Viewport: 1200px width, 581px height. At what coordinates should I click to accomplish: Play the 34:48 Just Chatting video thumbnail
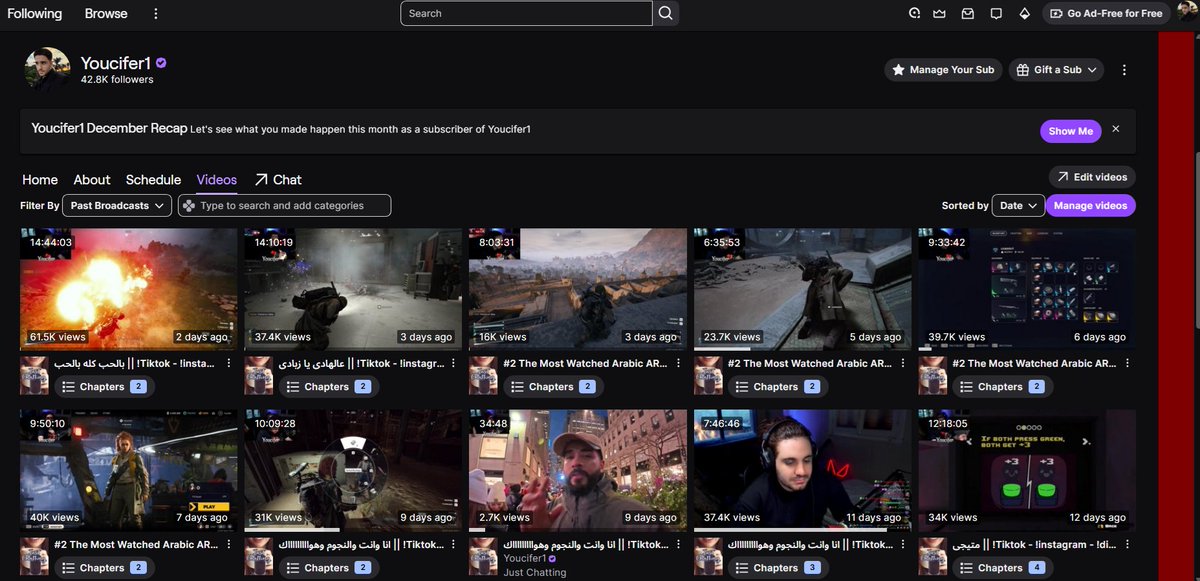coord(578,469)
